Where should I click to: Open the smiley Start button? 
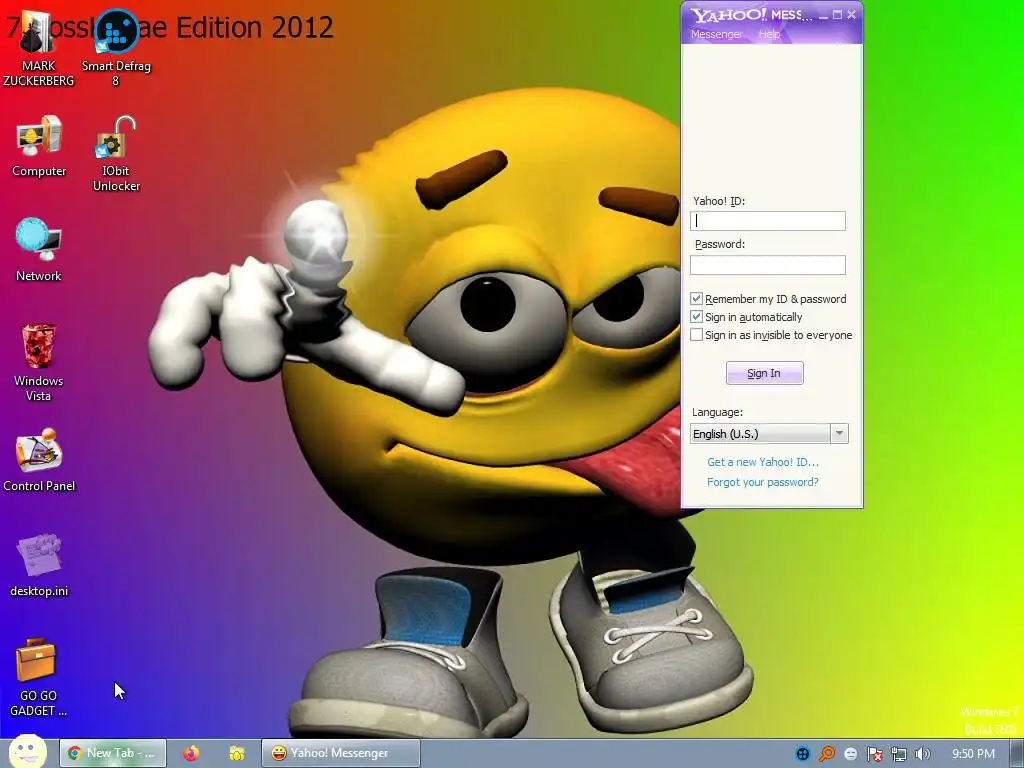[27, 752]
